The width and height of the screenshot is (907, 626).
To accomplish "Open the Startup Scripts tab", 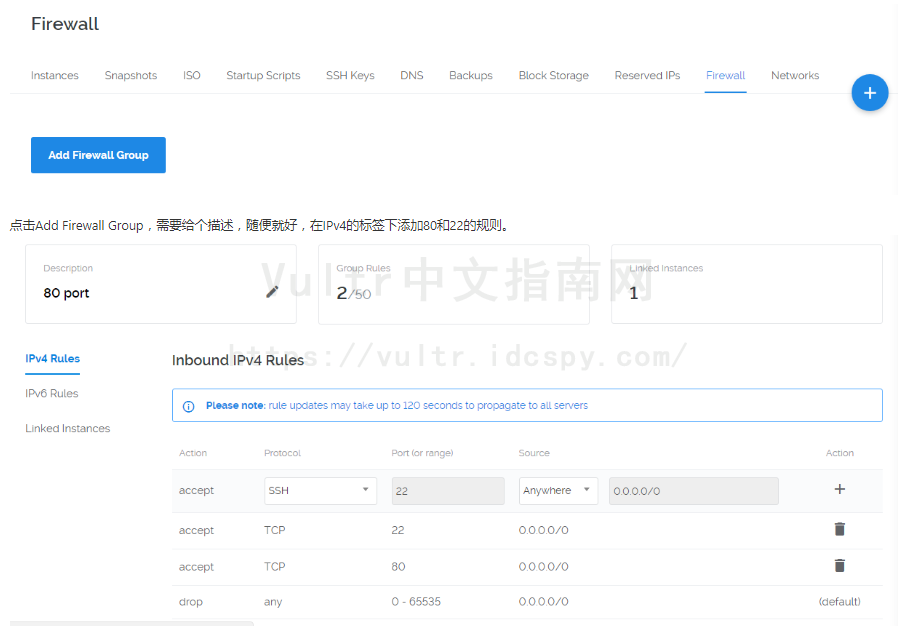I will [x=263, y=75].
